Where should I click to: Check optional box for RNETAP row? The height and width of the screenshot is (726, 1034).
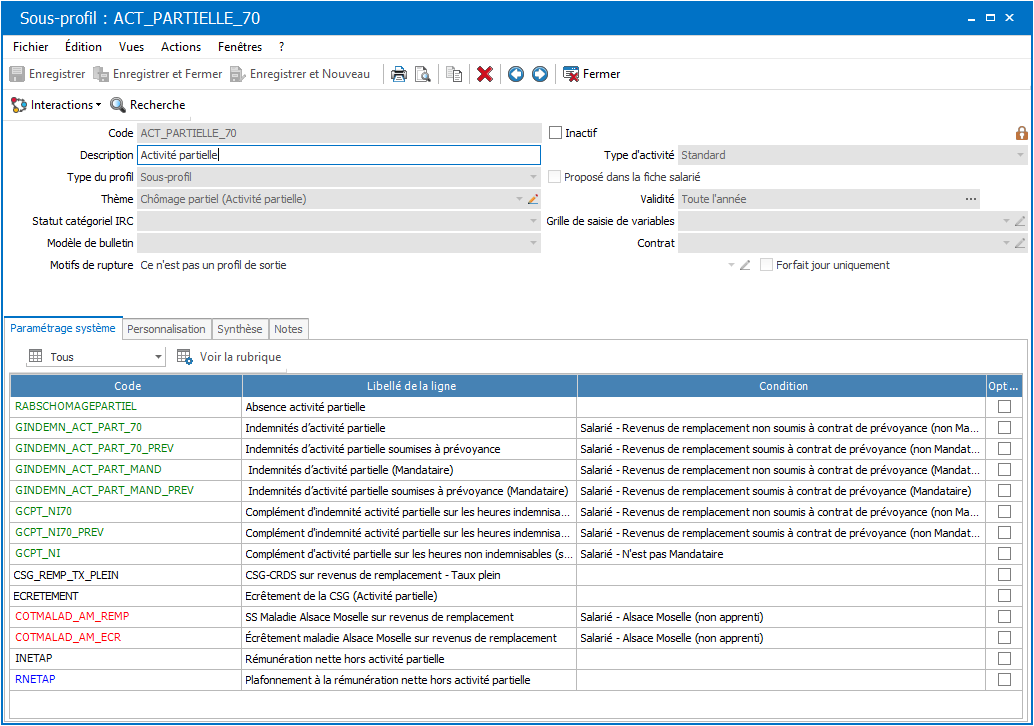[x=1004, y=679]
